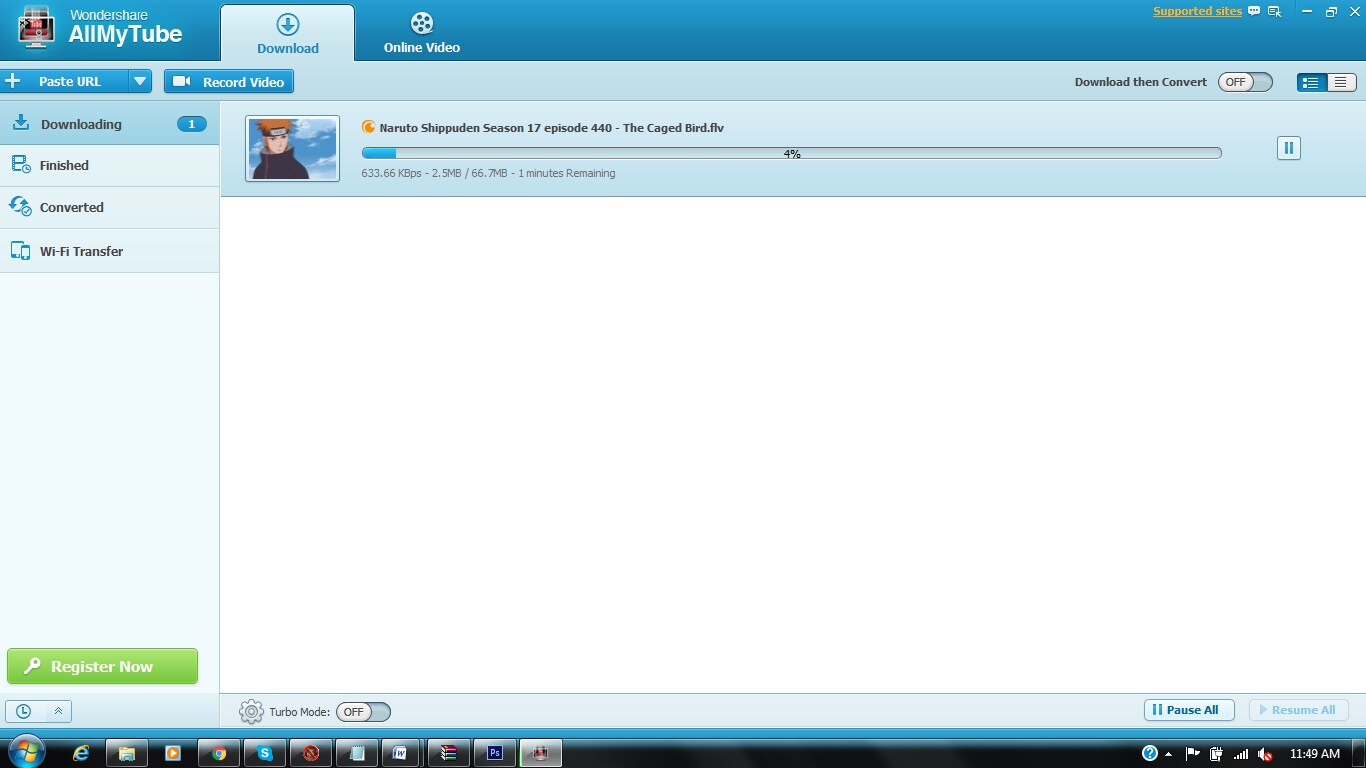The height and width of the screenshot is (768, 1366).
Task: Show hidden system tray icons
Action: click(1168, 754)
